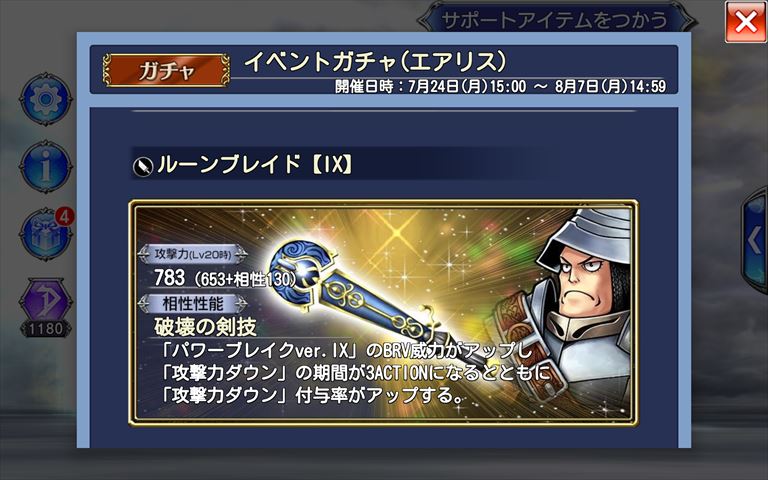Expand the right side arrow panel

point(755,240)
